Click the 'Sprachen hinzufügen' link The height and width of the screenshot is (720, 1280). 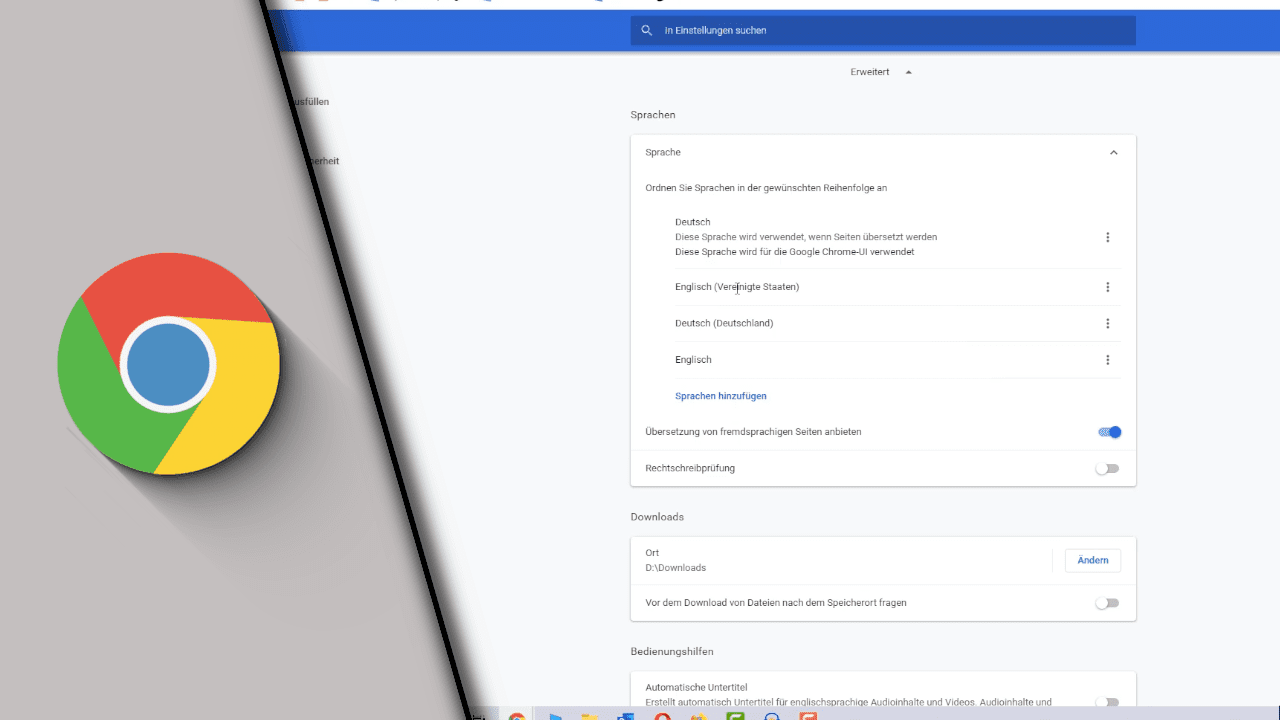[721, 396]
